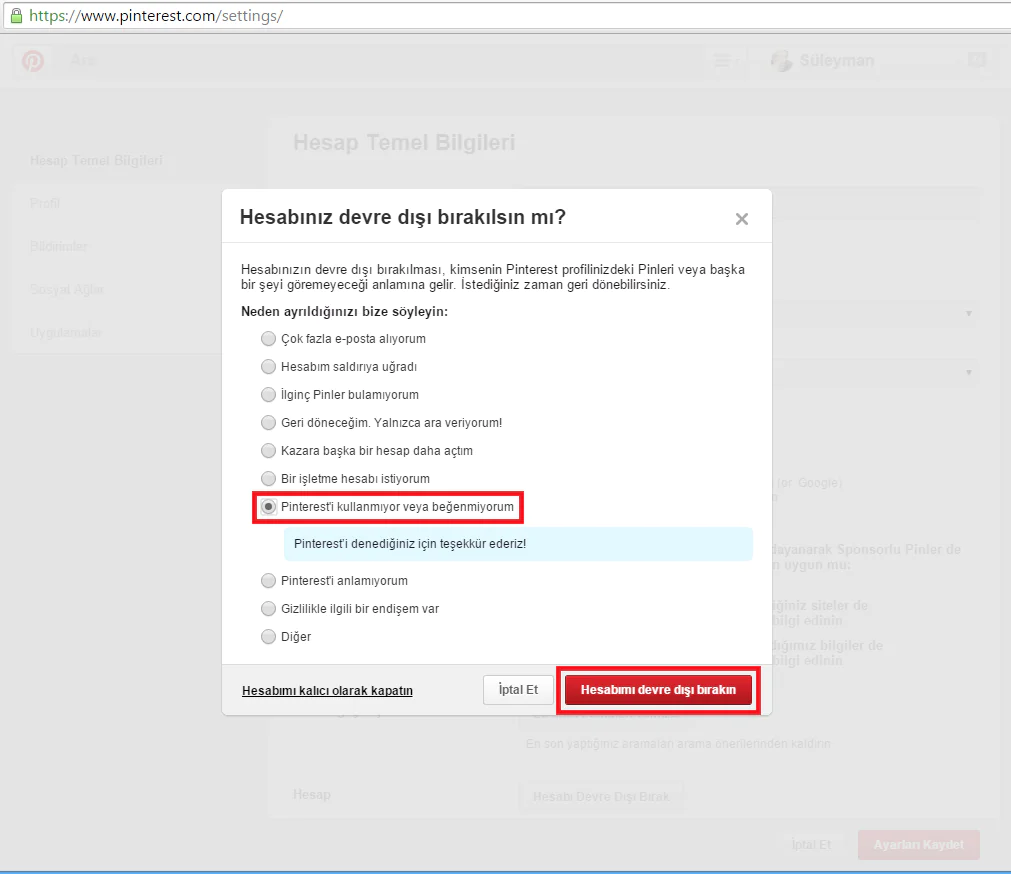
Task: Select 'Çok fazla e-posta alıyorum' radio option
Action: (x=268, y=338)
